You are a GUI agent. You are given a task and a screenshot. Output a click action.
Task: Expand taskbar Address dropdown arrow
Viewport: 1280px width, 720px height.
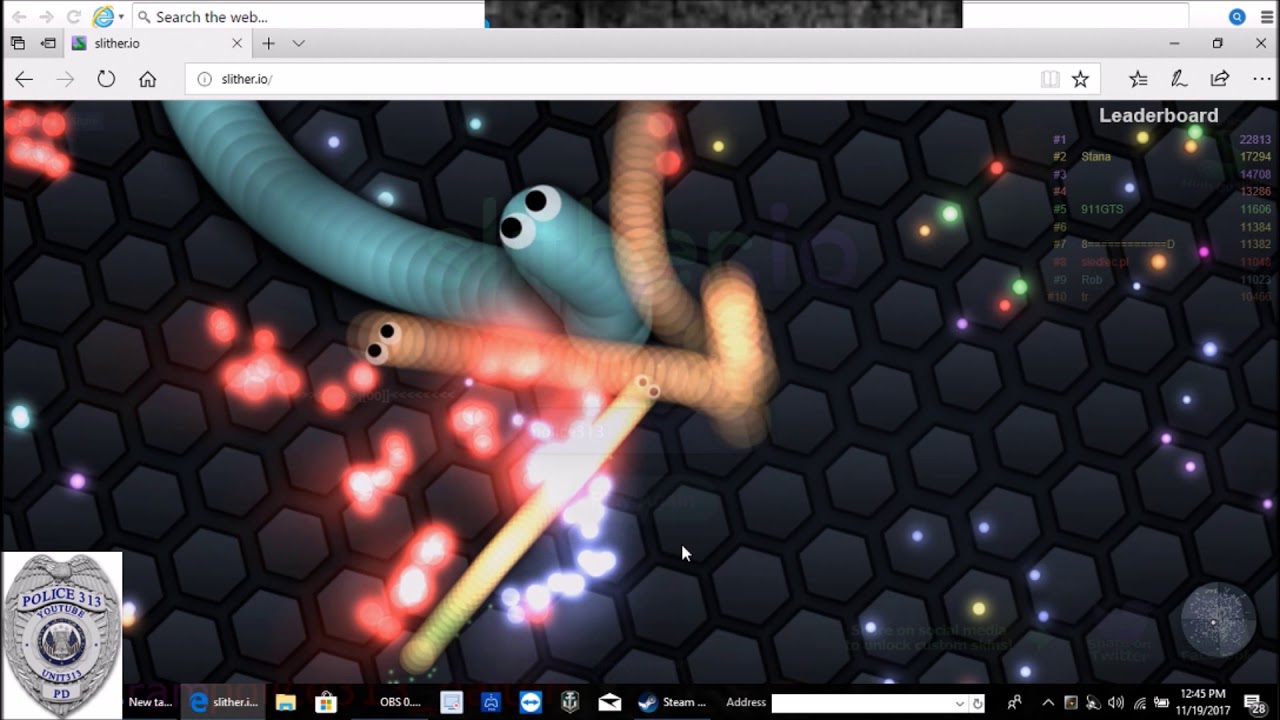point(960,703)
